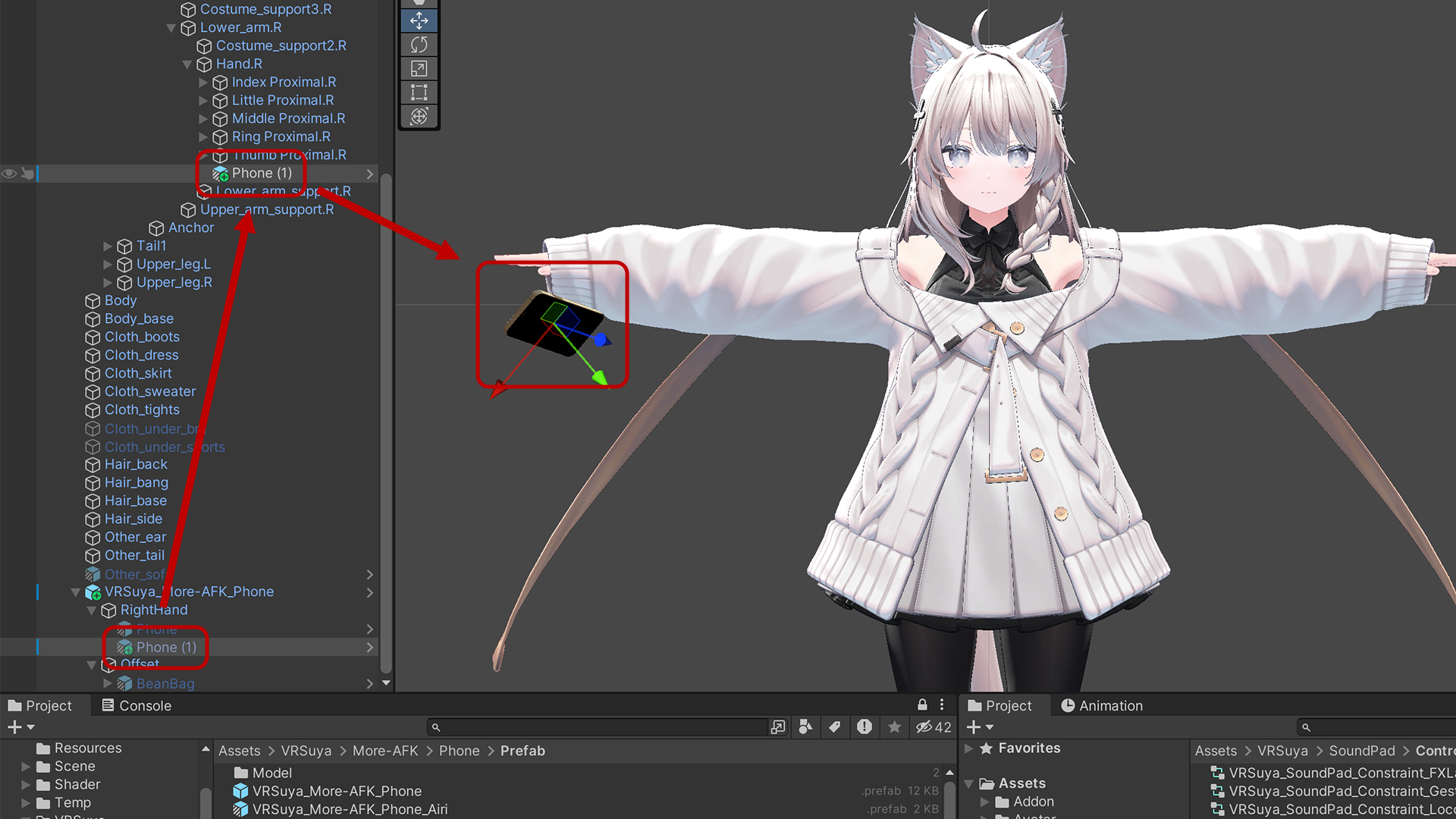Screen dimensions: 1456x819
Task: Expand the Scene folder in Project tree
Action: pos(25,767)
